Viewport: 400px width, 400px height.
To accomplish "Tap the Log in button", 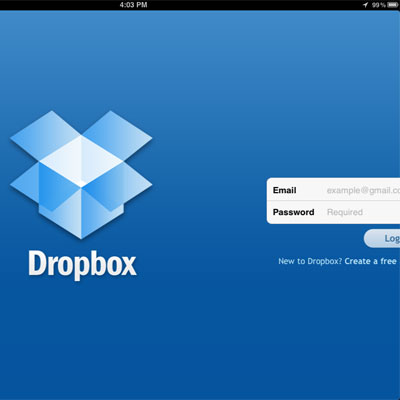I will click(x=382, y=238).
